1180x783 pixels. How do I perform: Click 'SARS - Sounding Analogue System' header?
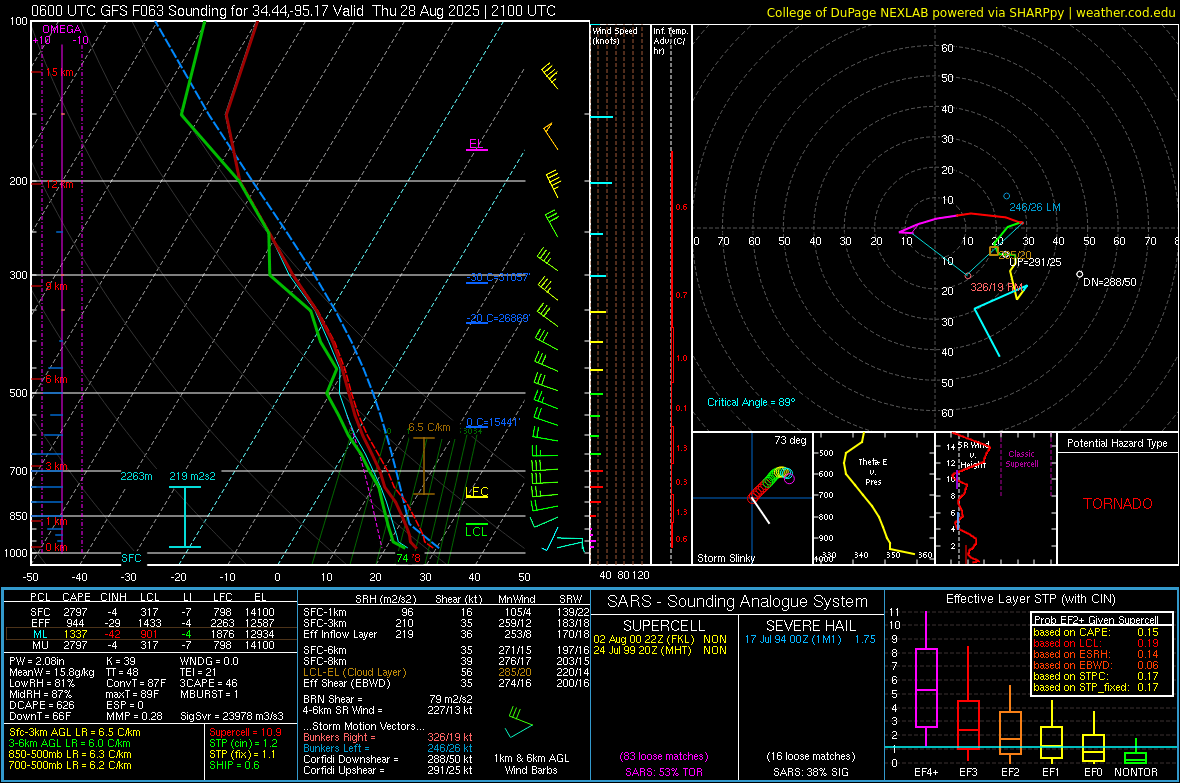738,602
